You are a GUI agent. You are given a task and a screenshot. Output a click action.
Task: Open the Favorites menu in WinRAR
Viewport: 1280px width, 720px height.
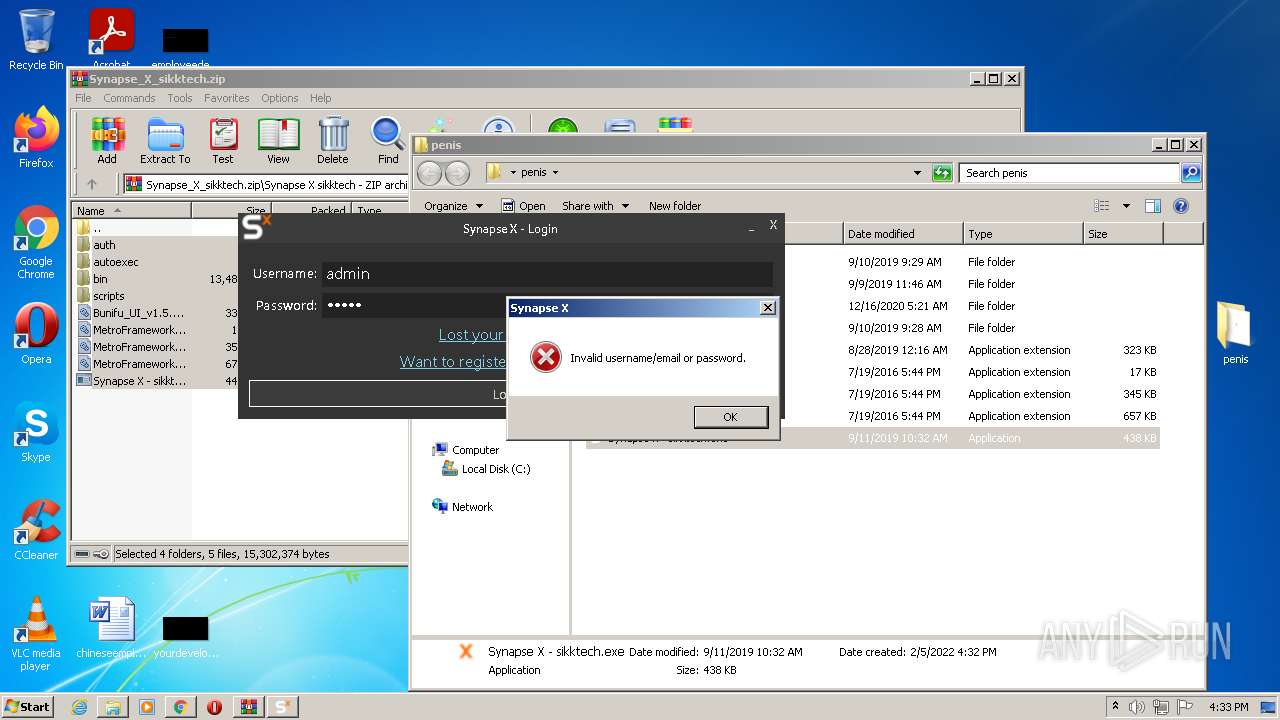coord(227,98)
